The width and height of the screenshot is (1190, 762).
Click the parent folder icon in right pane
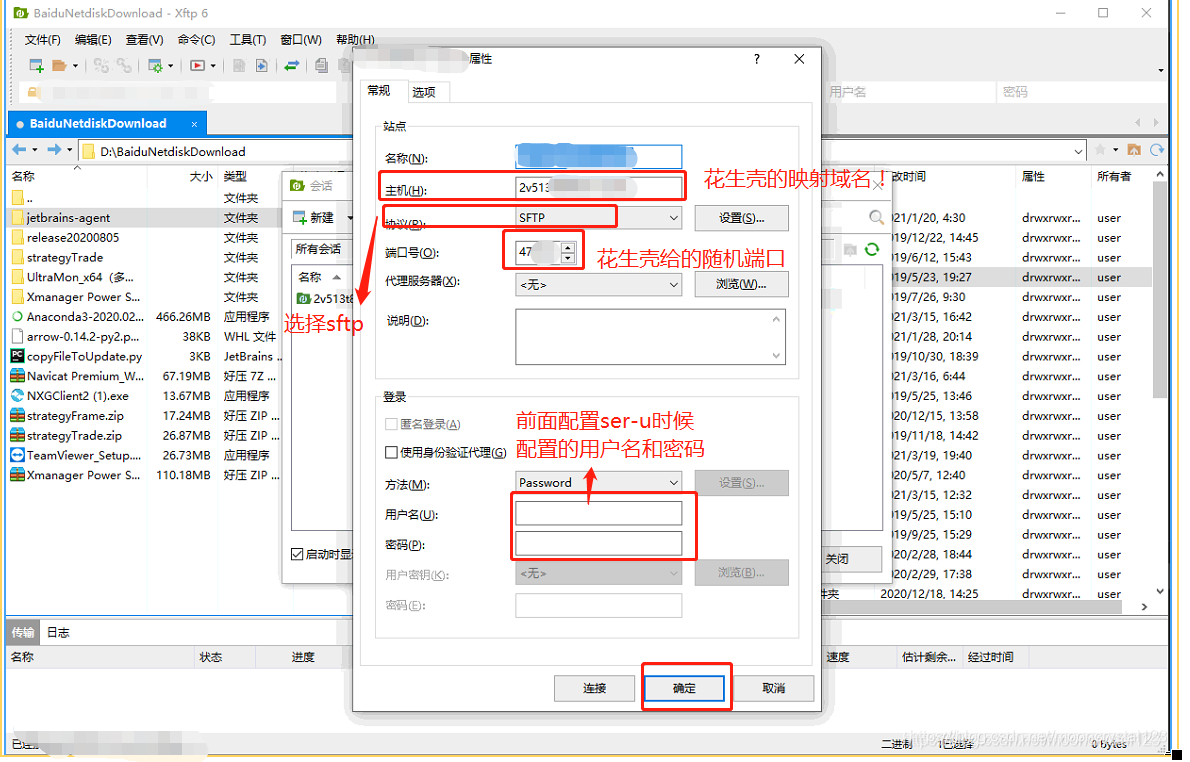(x=1134, y=150)
